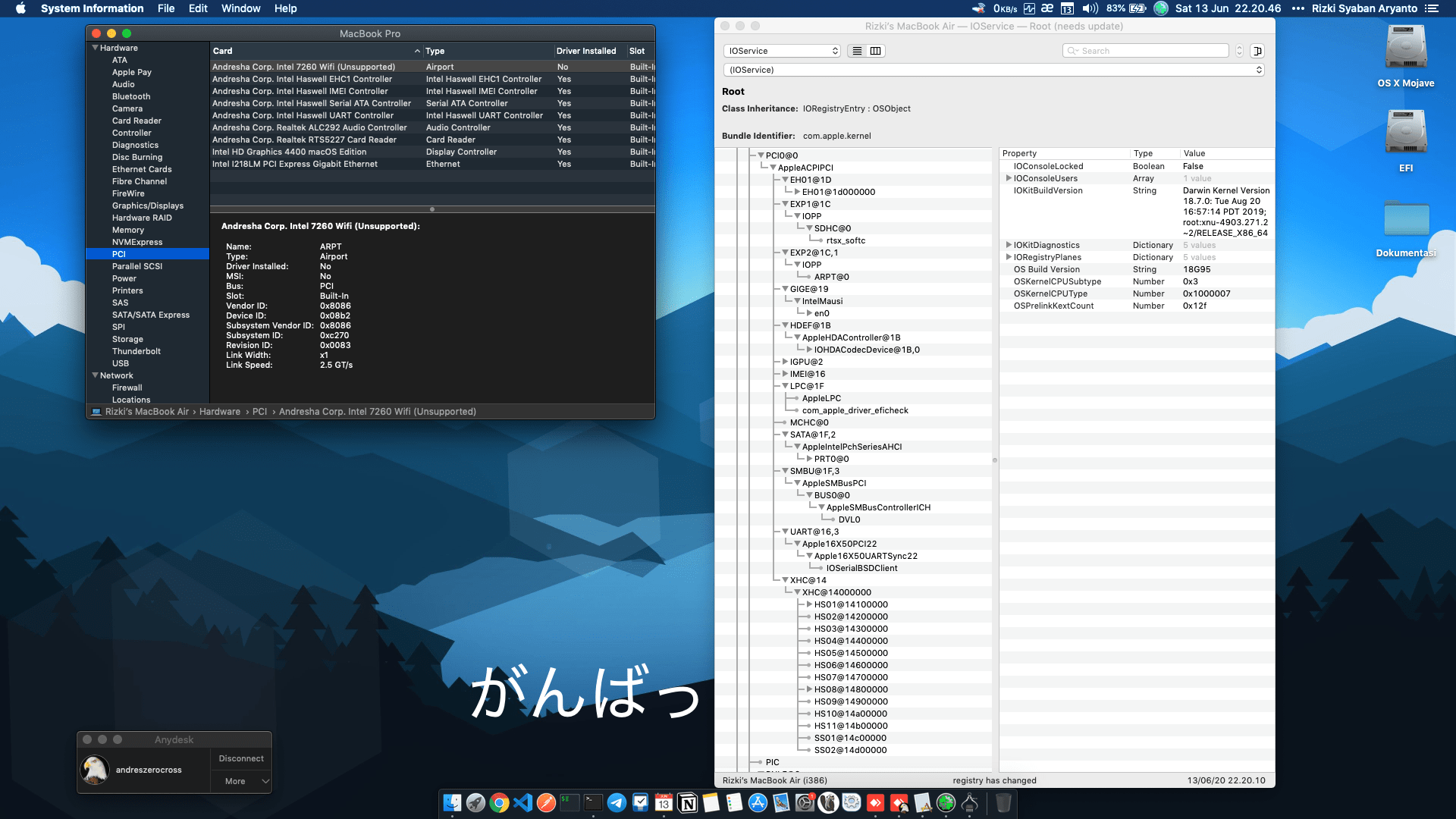Expand the IGPU@2 node
1456x819 pixels.
785,362
